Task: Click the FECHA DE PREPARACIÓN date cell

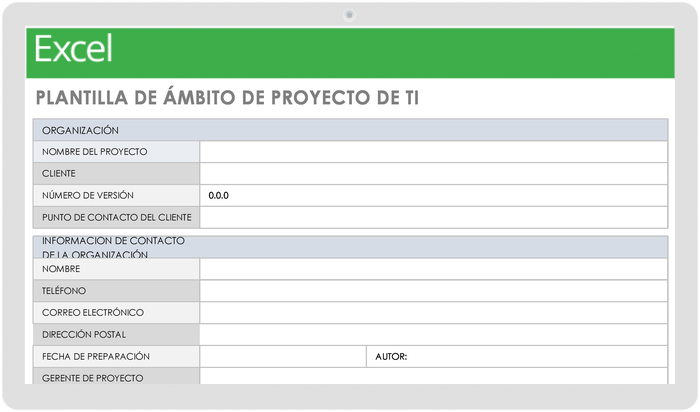Action: (283, 357)
